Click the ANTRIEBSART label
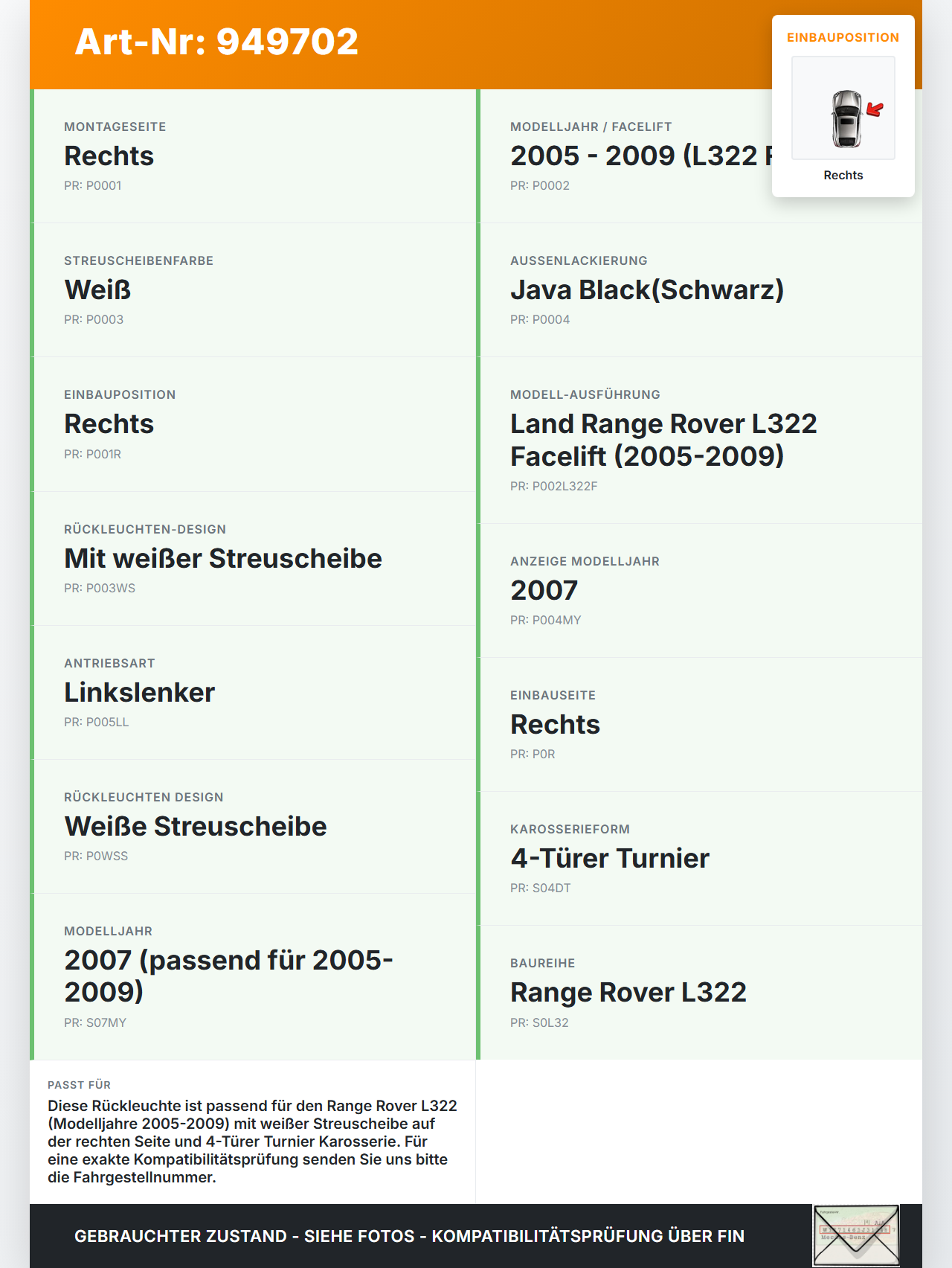 [109, 663]
